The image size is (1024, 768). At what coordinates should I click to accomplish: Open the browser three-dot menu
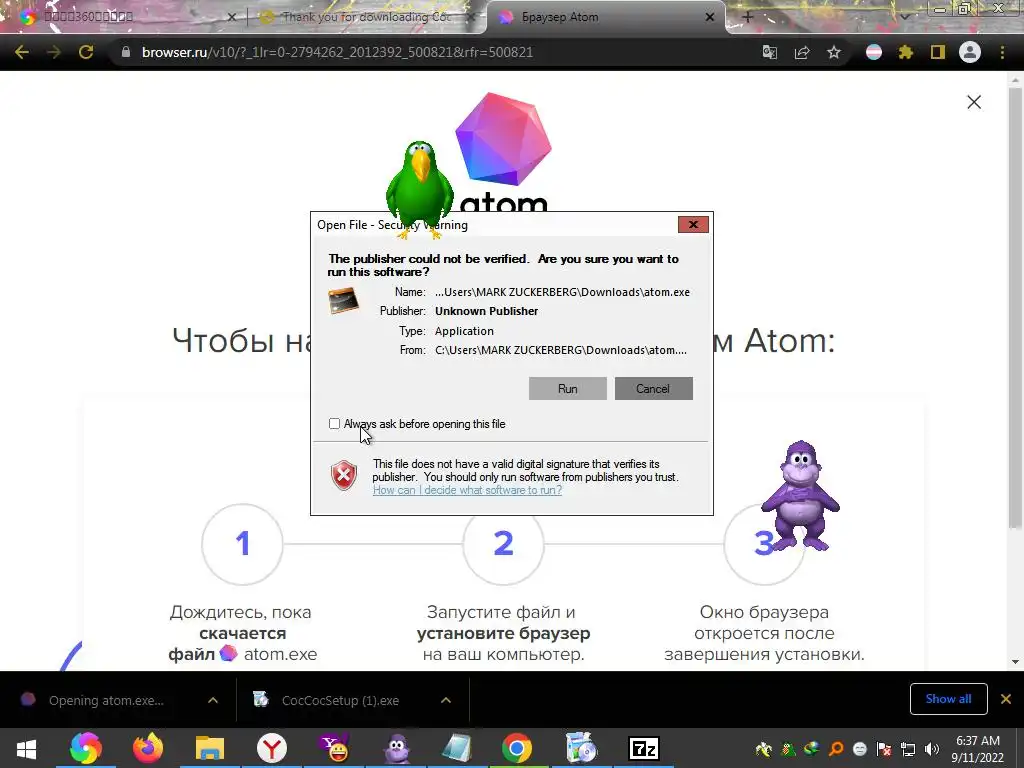[x=1002, y=52]
